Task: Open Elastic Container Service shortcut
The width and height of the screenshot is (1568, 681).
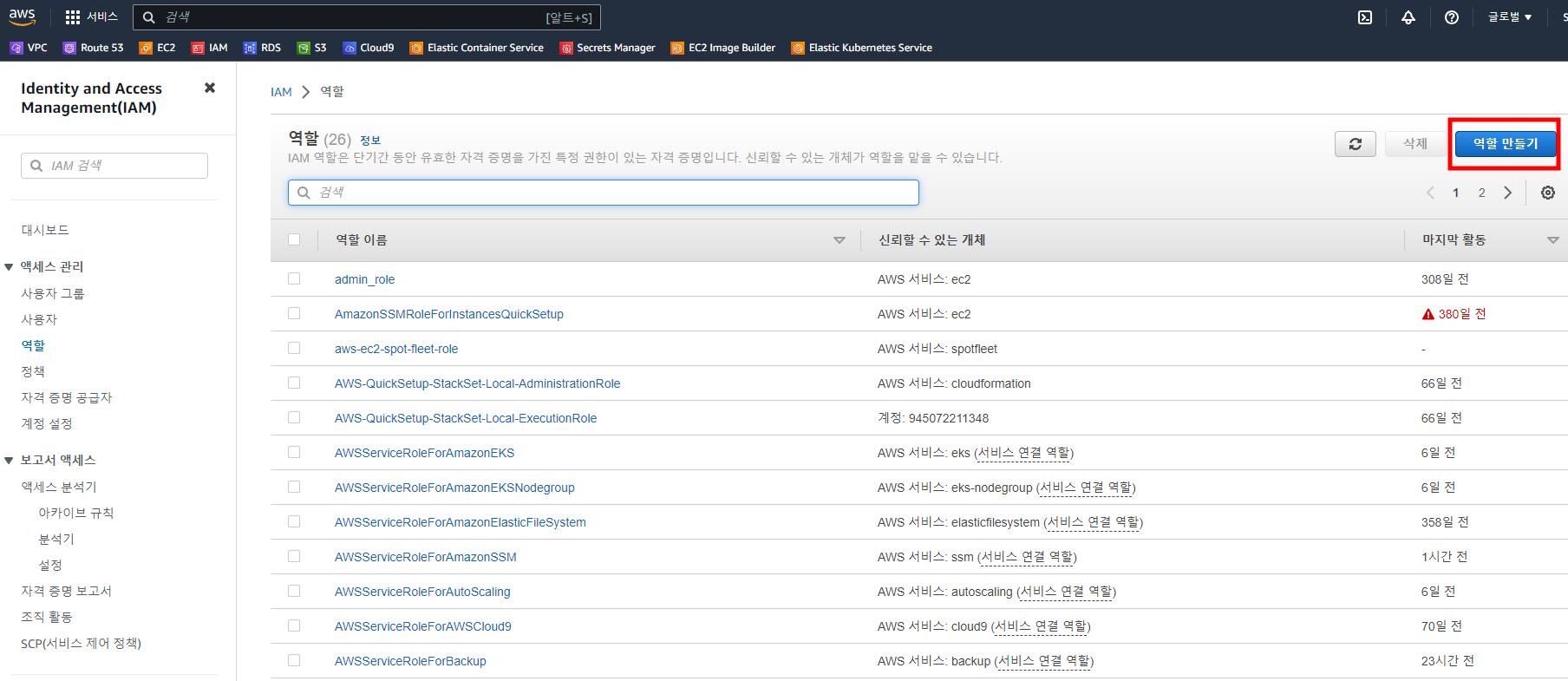Action: [476, 48]
